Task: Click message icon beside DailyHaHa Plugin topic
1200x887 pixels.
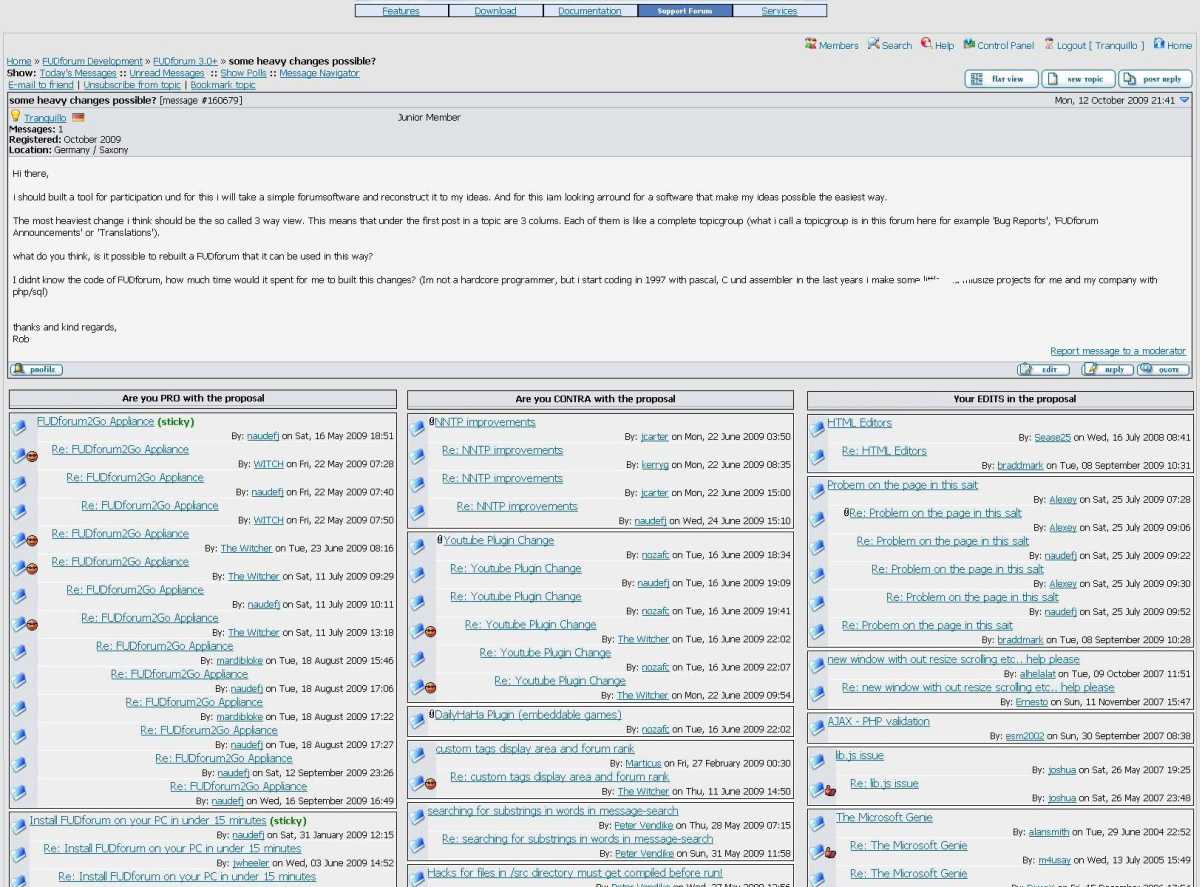Action: (x=417, y=722)
